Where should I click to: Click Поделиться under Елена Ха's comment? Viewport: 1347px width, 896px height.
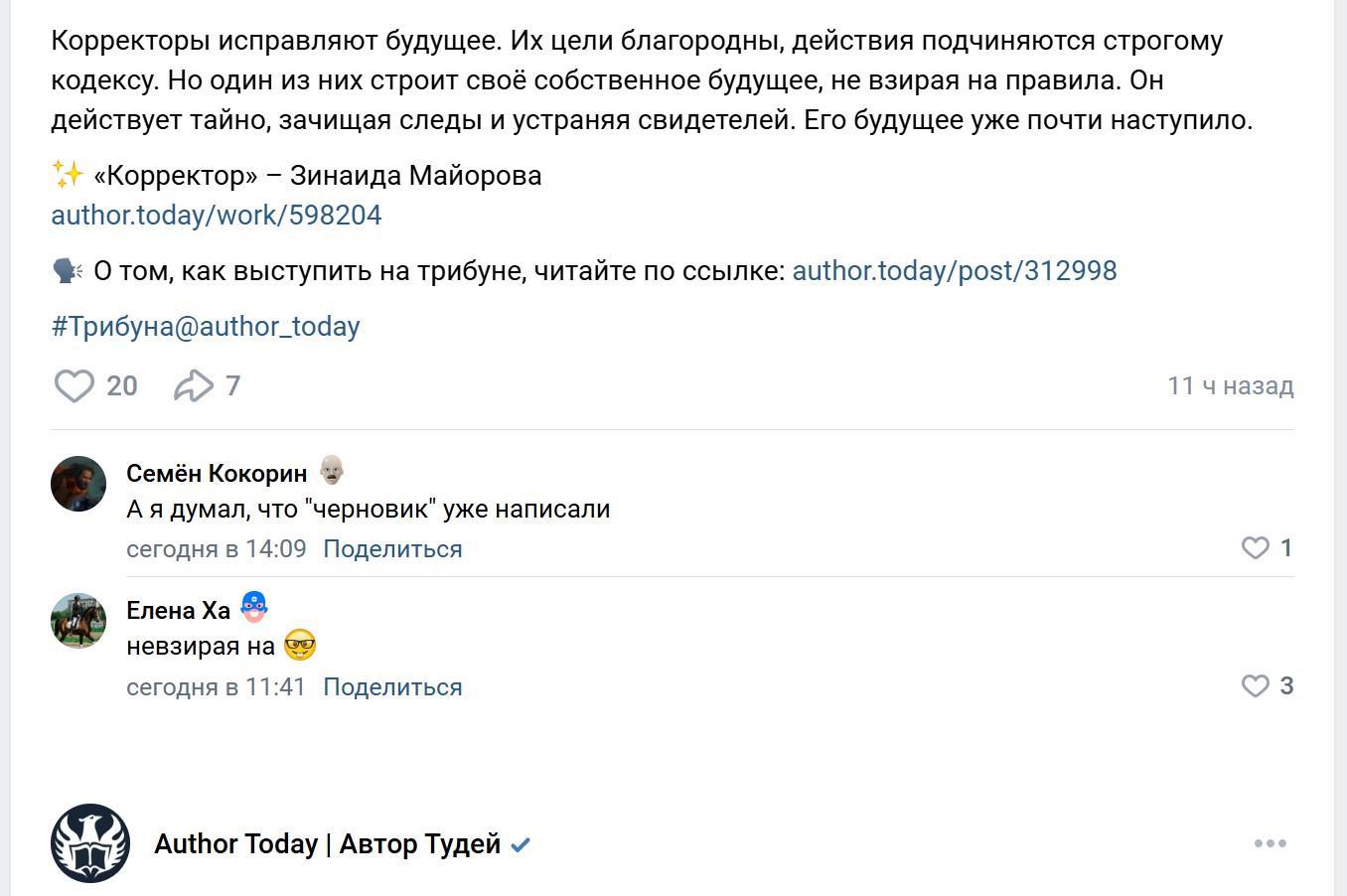(392, 687)
